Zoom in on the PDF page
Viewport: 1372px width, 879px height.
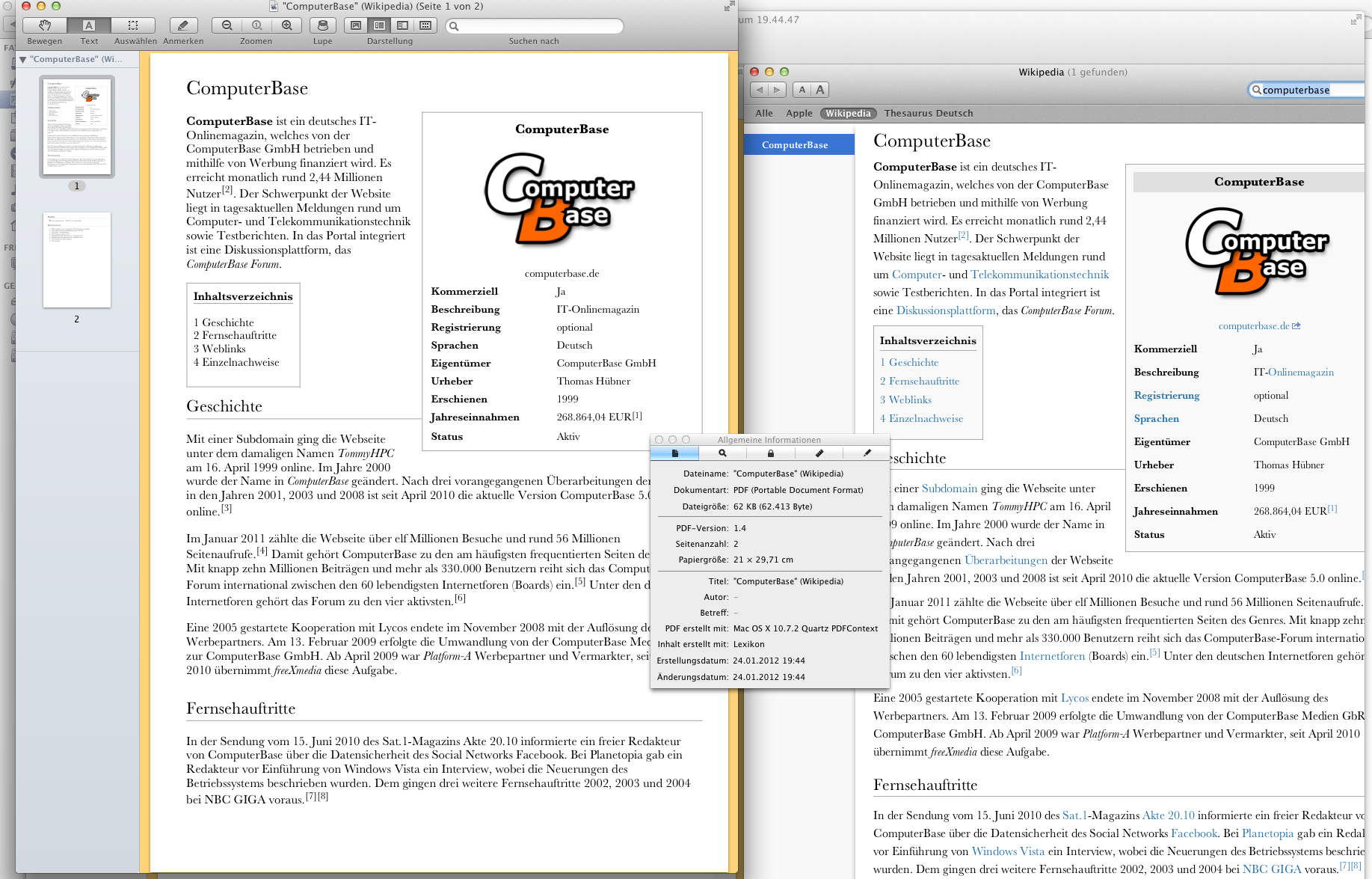[x=287, y=25]
